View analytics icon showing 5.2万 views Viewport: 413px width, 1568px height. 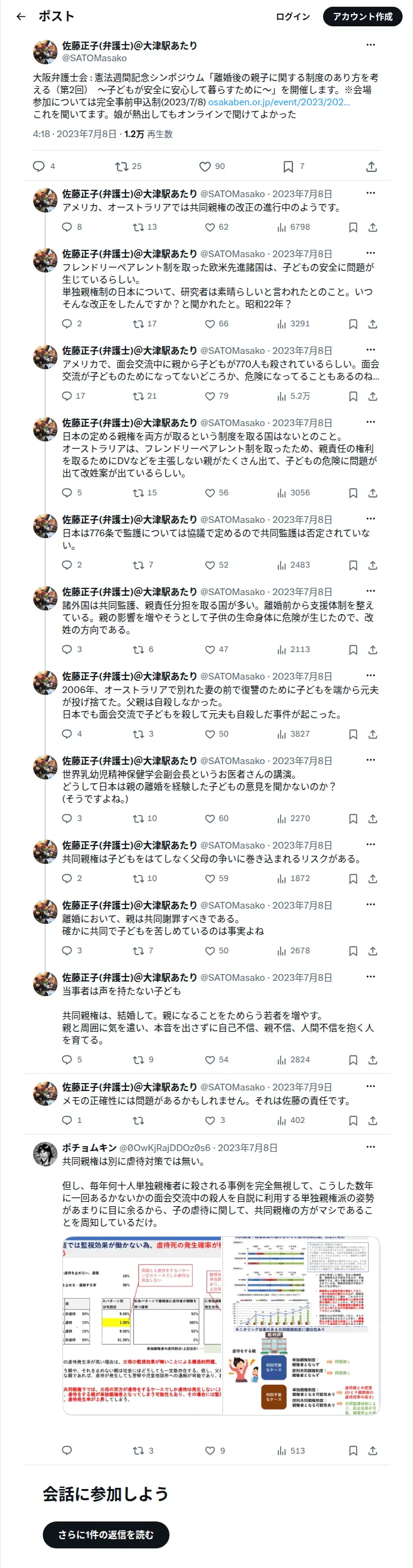(281, 396)
